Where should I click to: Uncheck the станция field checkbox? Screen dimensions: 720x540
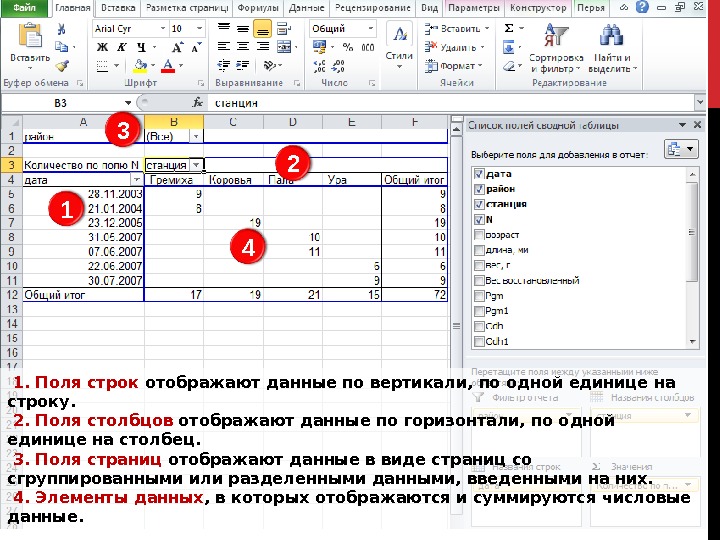[x=478, y=204]
